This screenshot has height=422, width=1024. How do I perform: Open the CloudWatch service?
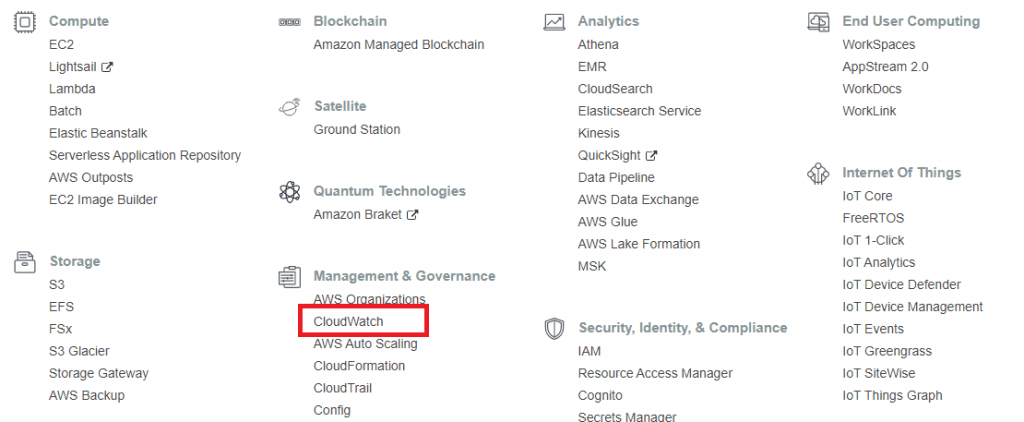coord(348,322)
